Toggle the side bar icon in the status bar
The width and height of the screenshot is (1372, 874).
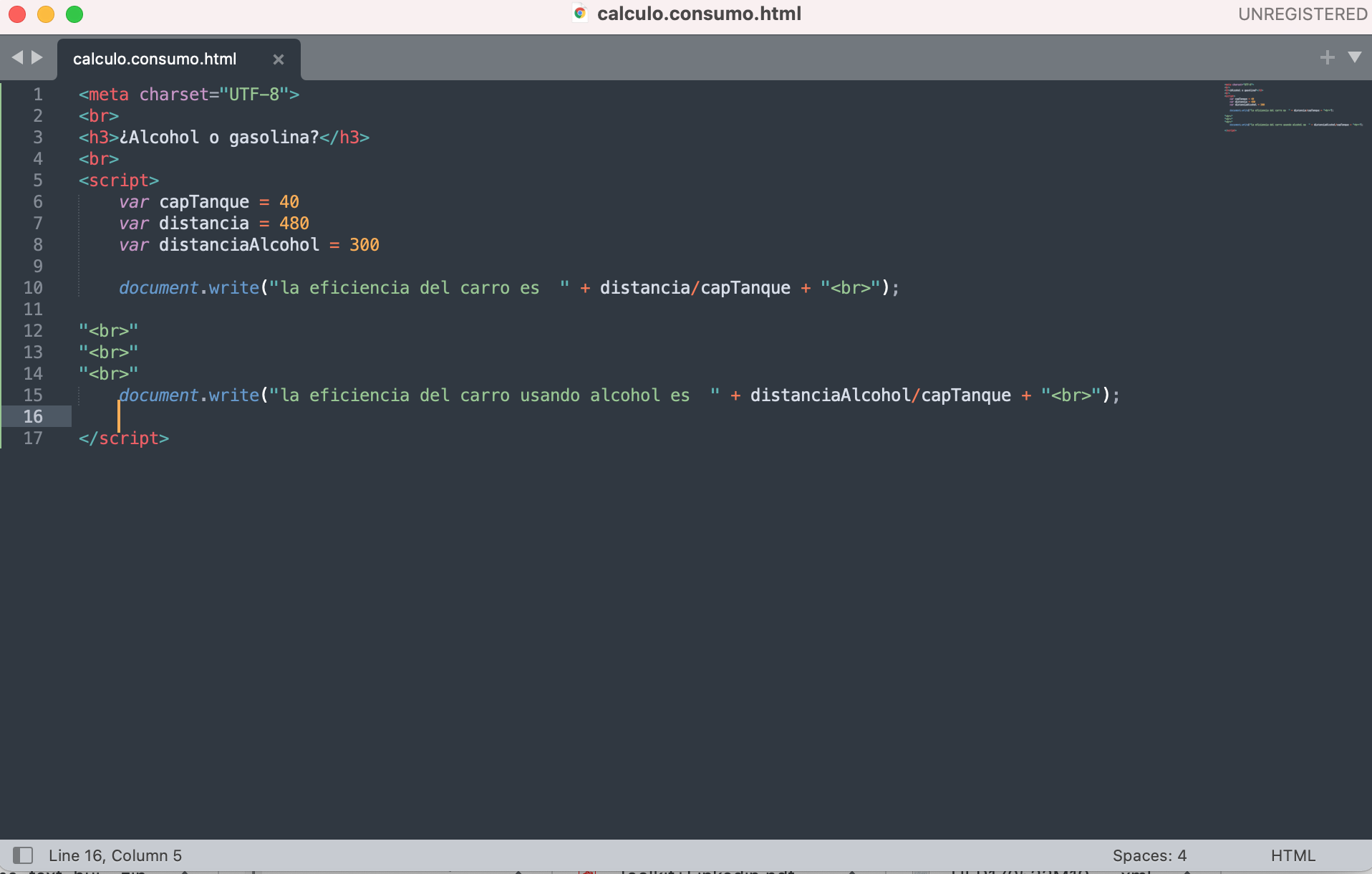click(x=23, y=855)
